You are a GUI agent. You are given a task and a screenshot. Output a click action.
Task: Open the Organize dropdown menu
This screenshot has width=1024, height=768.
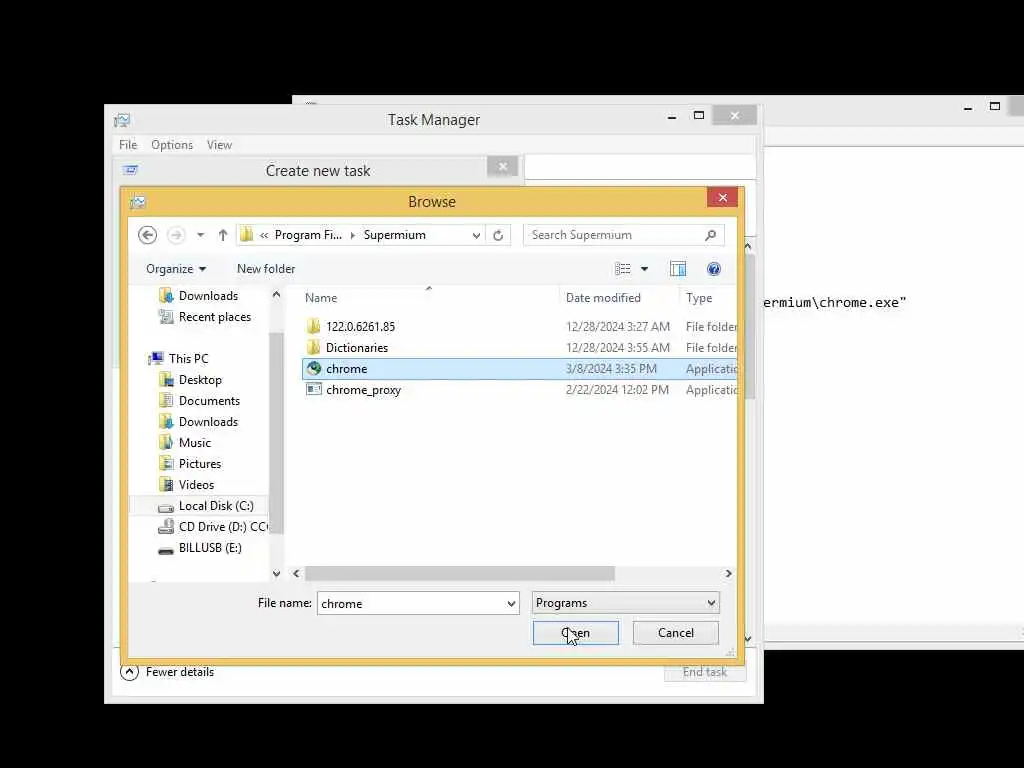[176, 269]
